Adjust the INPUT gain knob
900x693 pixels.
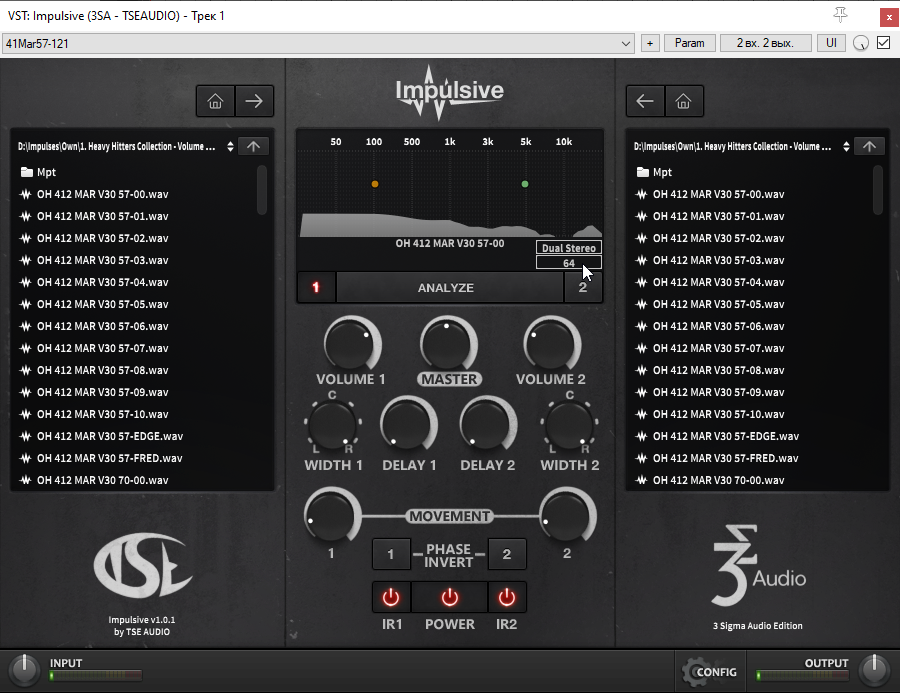(24, 669)
